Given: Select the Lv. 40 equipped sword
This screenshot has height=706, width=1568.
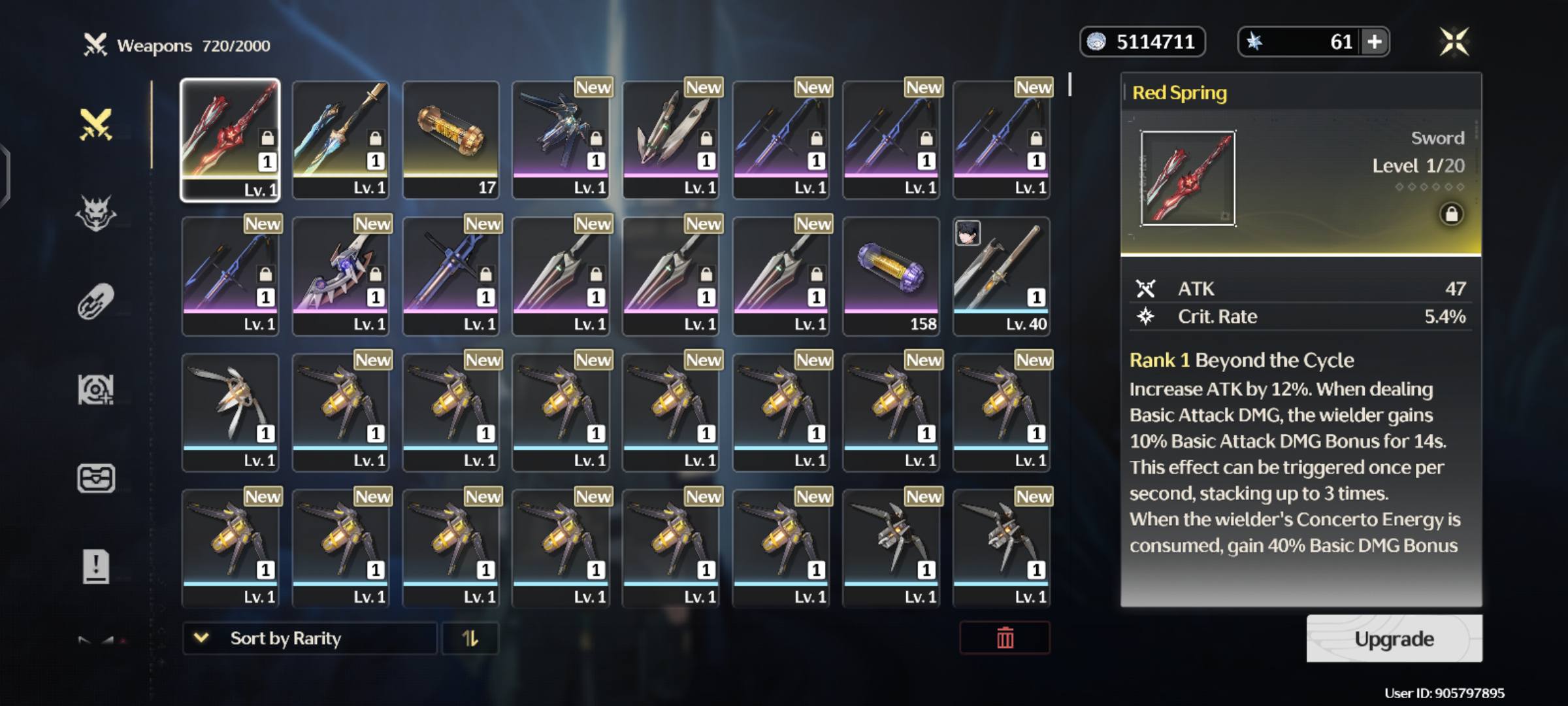Looking at the screenshot, I should (1002, 277).
